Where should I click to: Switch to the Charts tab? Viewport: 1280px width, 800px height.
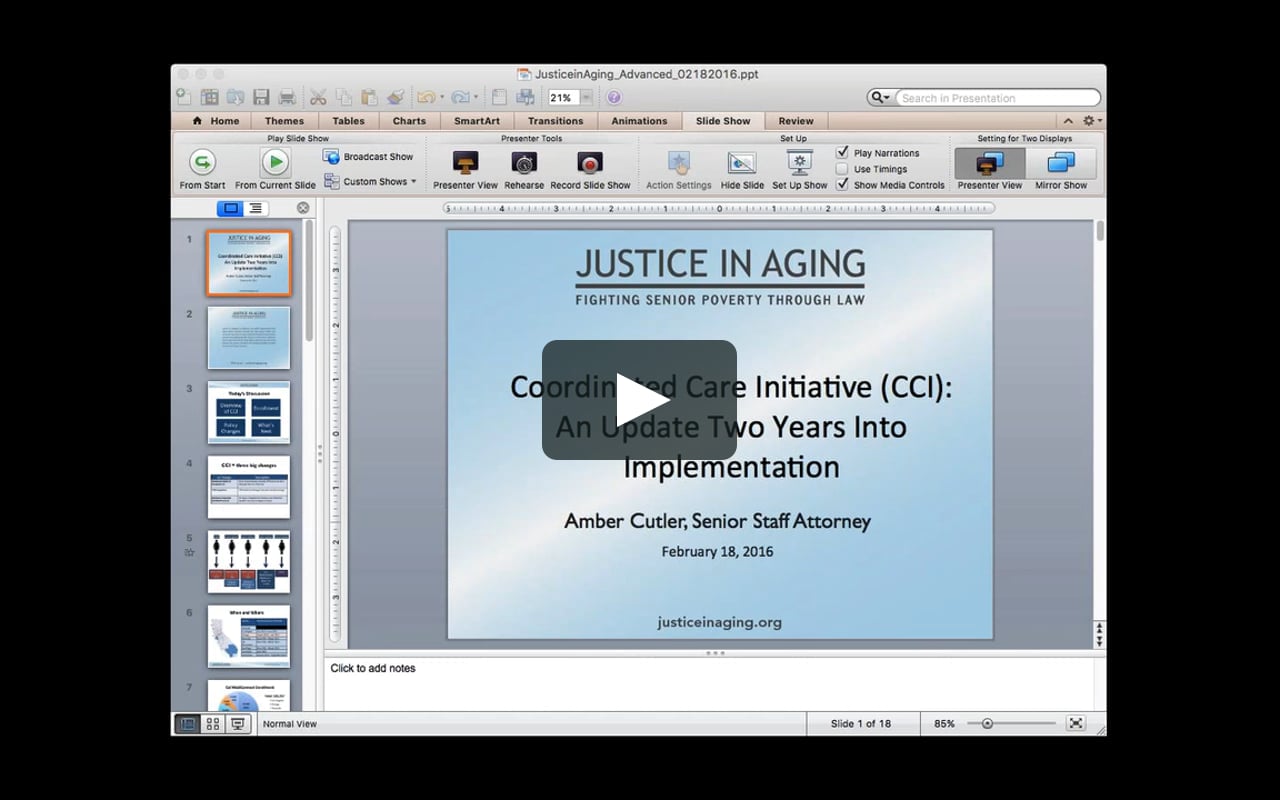(409, 121)
